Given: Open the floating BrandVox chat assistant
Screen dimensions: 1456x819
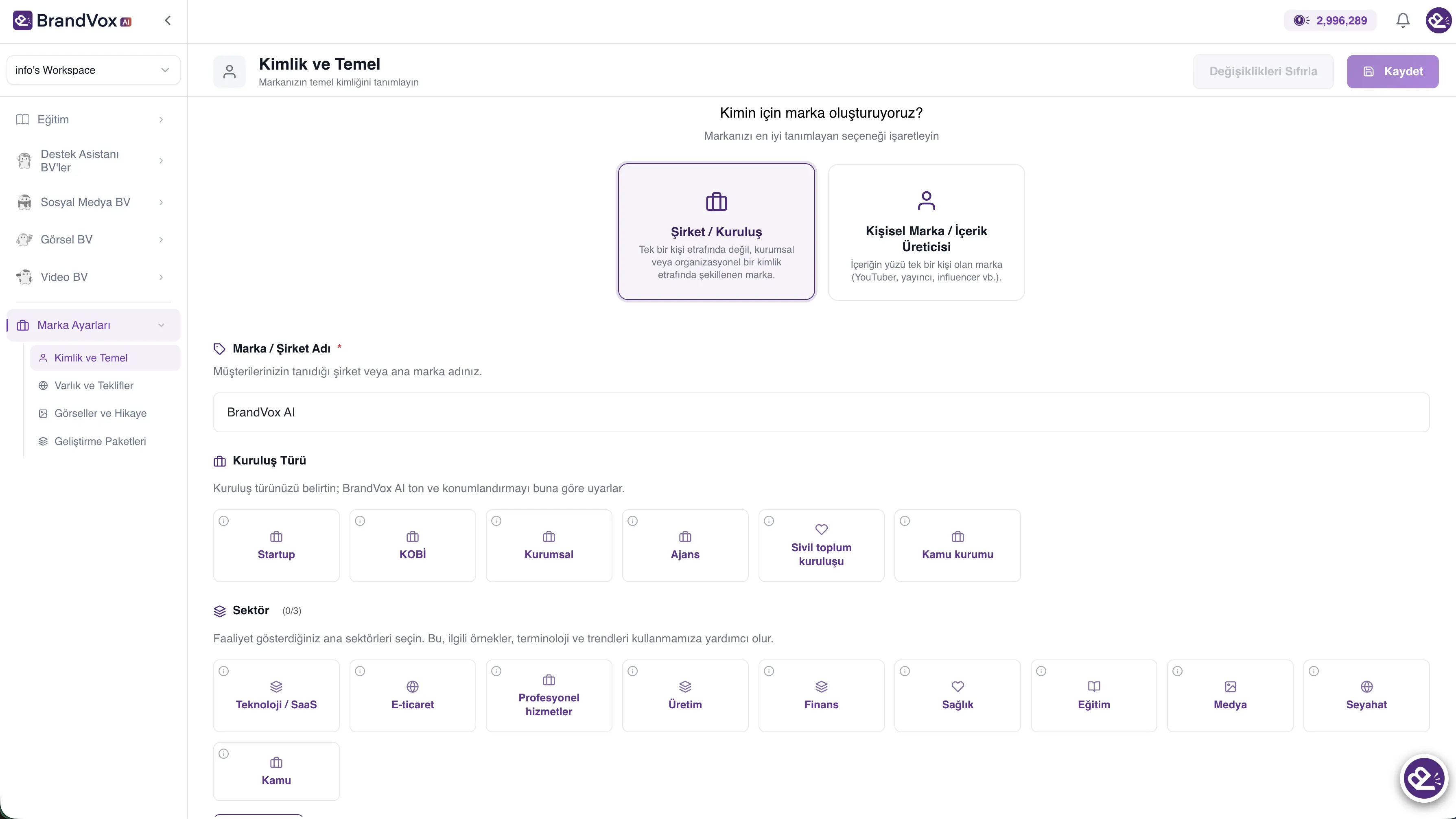Looking at the screenshot, I should 1424,778.
